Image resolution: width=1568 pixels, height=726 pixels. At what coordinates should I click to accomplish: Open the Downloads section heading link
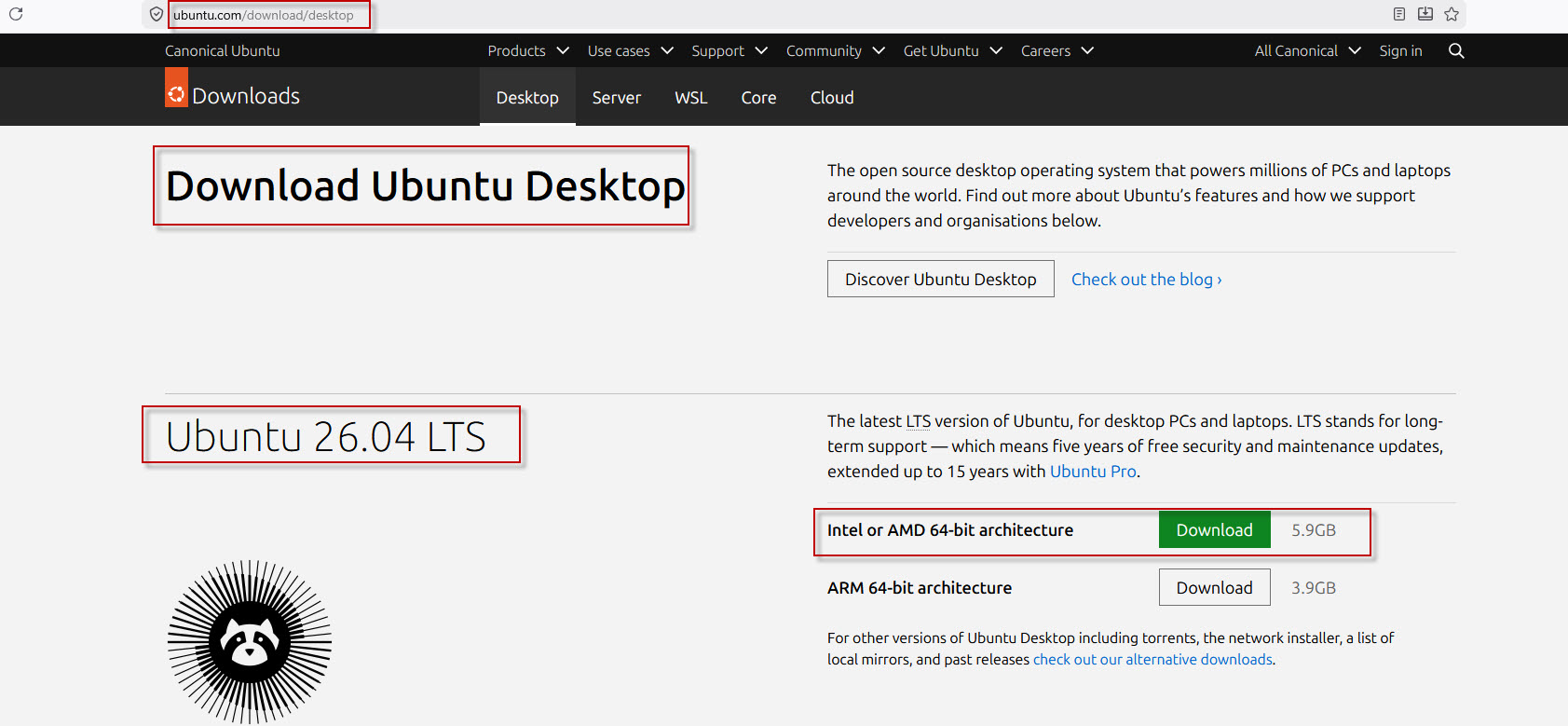[x=246, y=96]
